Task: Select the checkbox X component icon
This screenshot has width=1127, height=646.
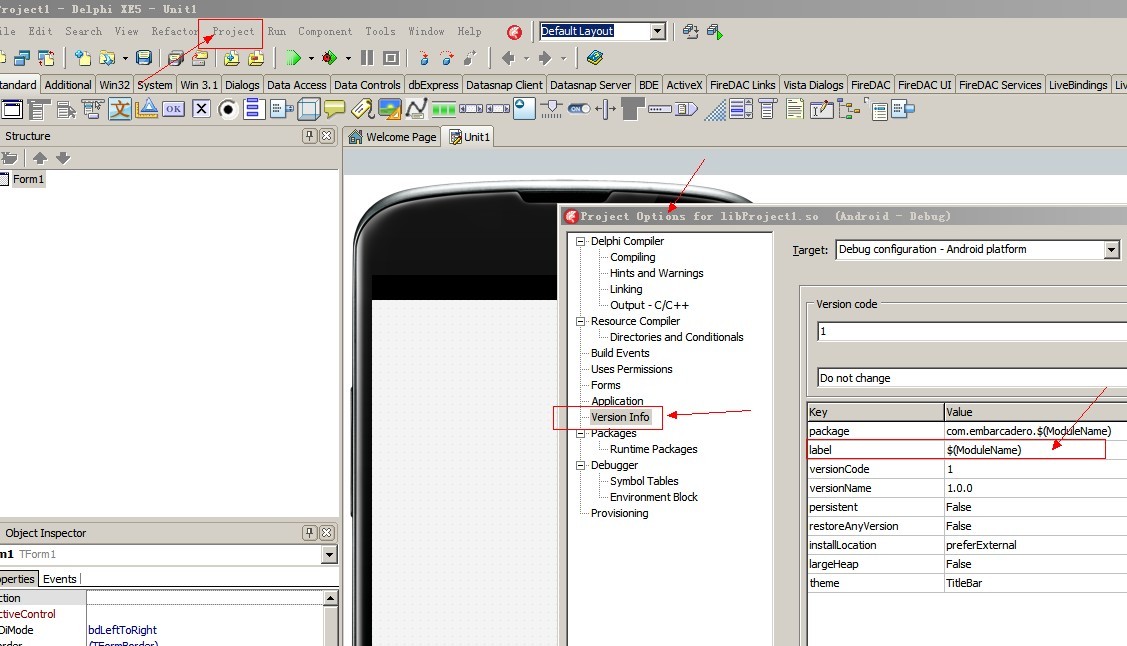Action: (x=201, y=109)
